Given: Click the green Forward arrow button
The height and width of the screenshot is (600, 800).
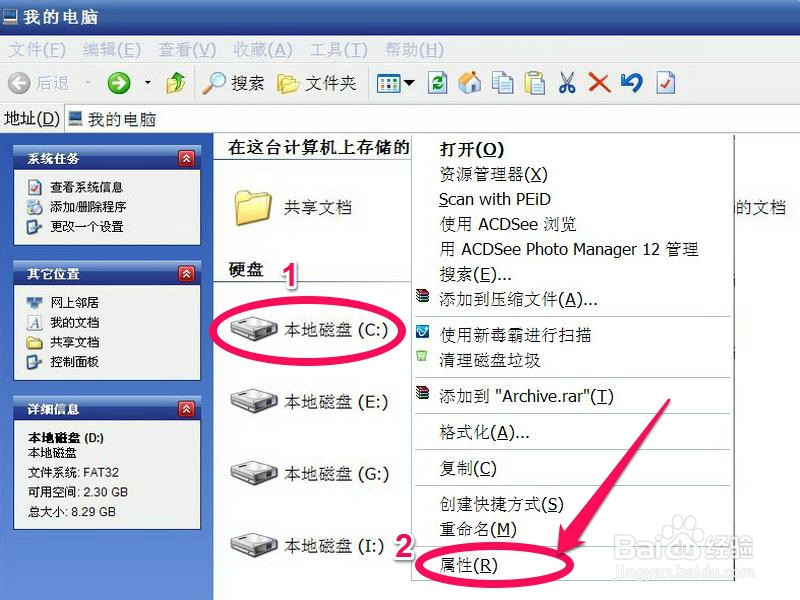Looking at the screenshot, I should coord(119,83).
